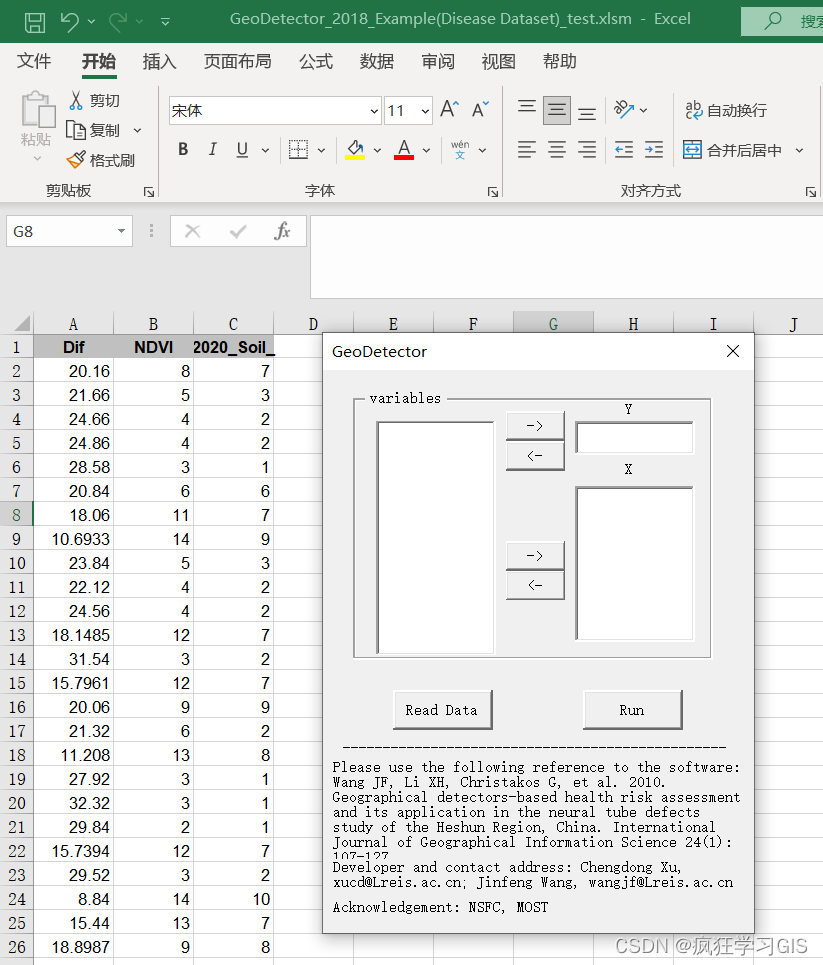Apply the red font color

click(x=404, y=150)
